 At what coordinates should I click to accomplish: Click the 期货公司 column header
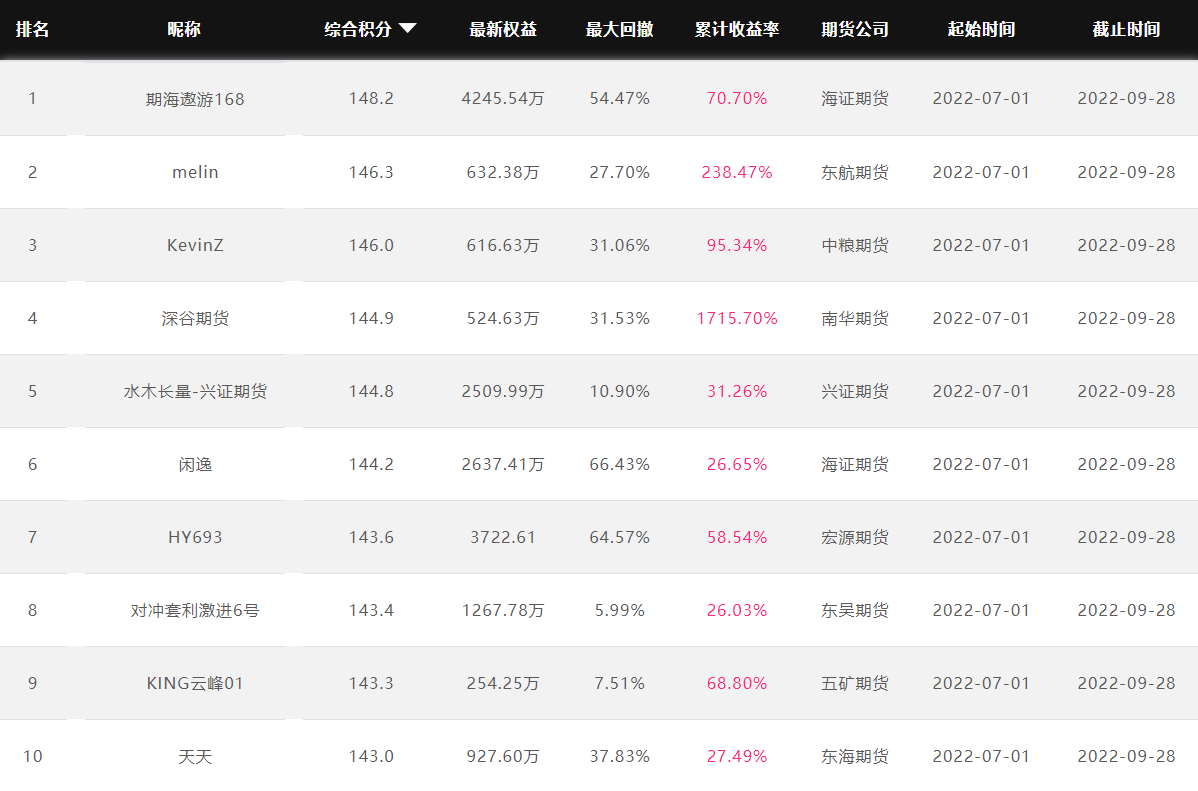coord(855,29)
